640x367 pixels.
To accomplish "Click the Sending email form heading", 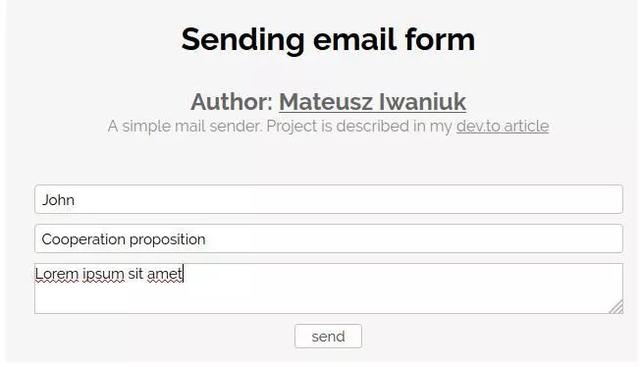I will coord(328,40).
